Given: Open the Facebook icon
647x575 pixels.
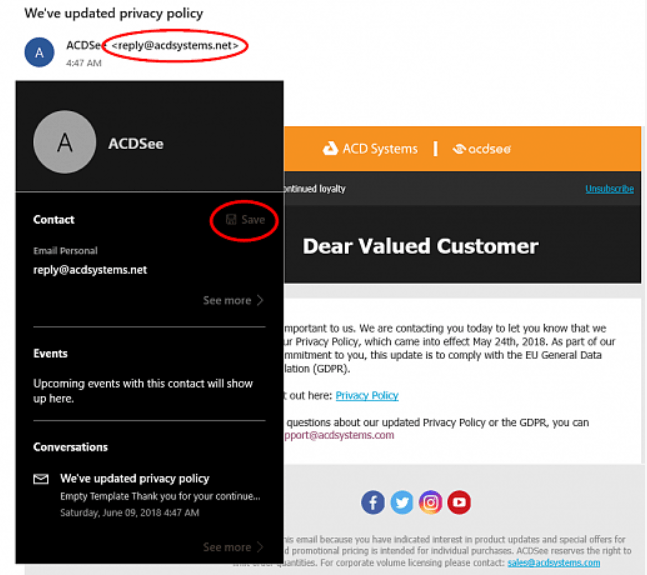Looking at the screenshot, I should pos(373,502).
